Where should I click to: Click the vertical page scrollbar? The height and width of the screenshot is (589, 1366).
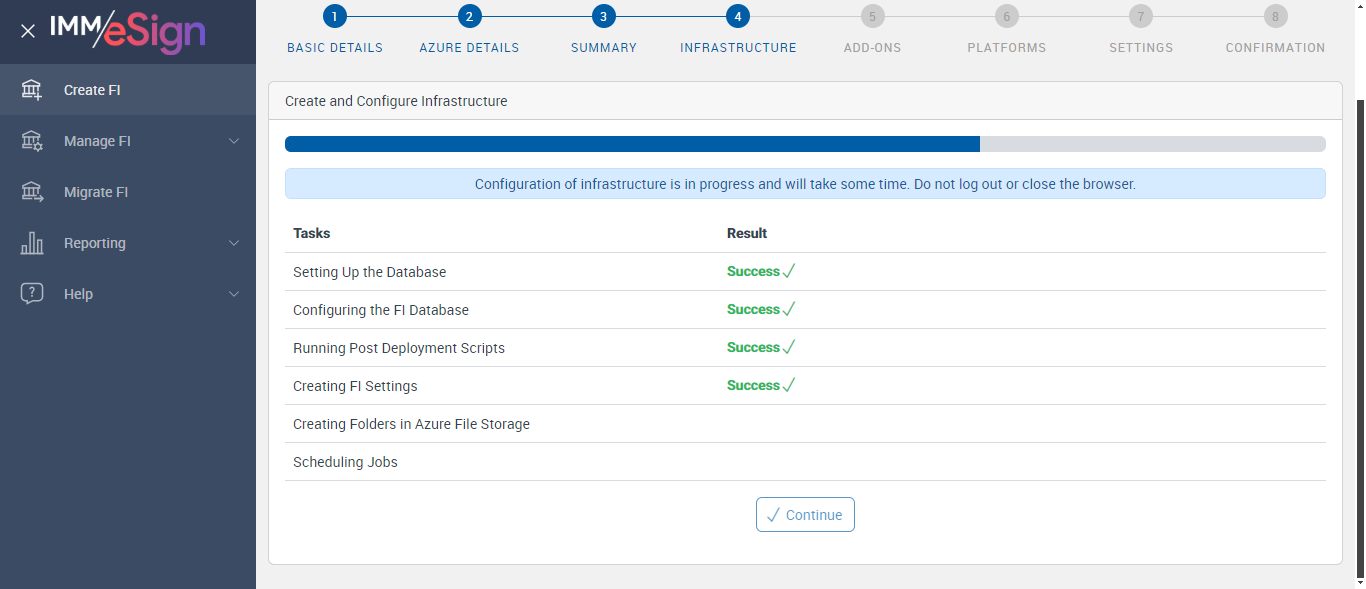[x=1360, y=338]
